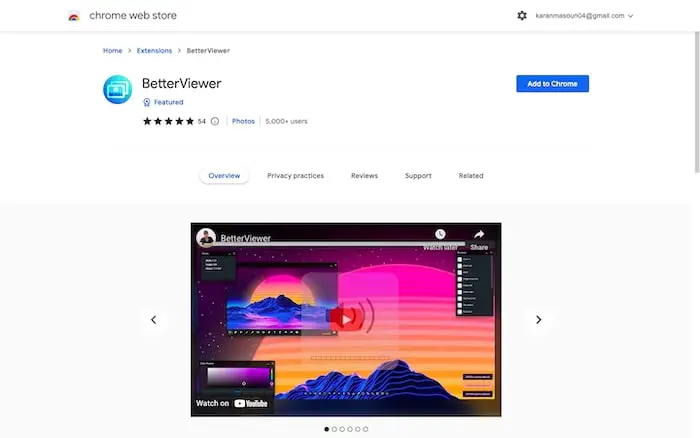Select the first carousel dot

click(x=326, y=429)
